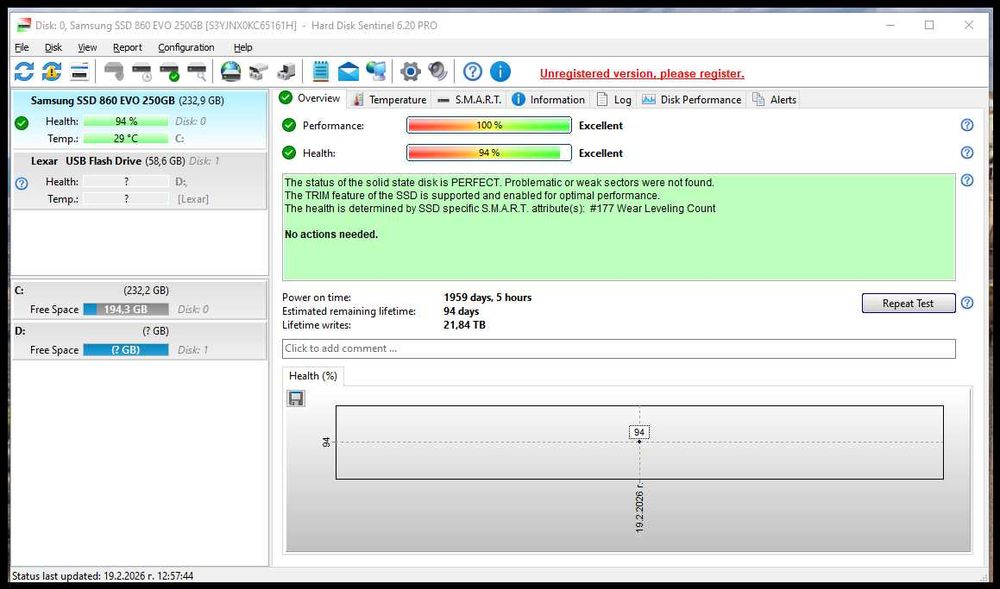
Task: Click the Samsung Health 94 % bar in sidebar
Action: click(x=126, y=121)
